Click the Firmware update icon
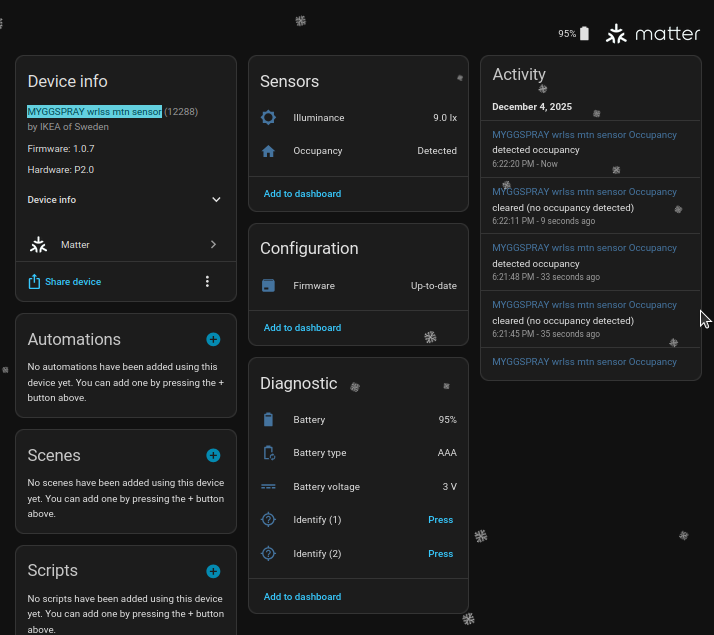The image size is (714, 635). click(x=268, y=286)
